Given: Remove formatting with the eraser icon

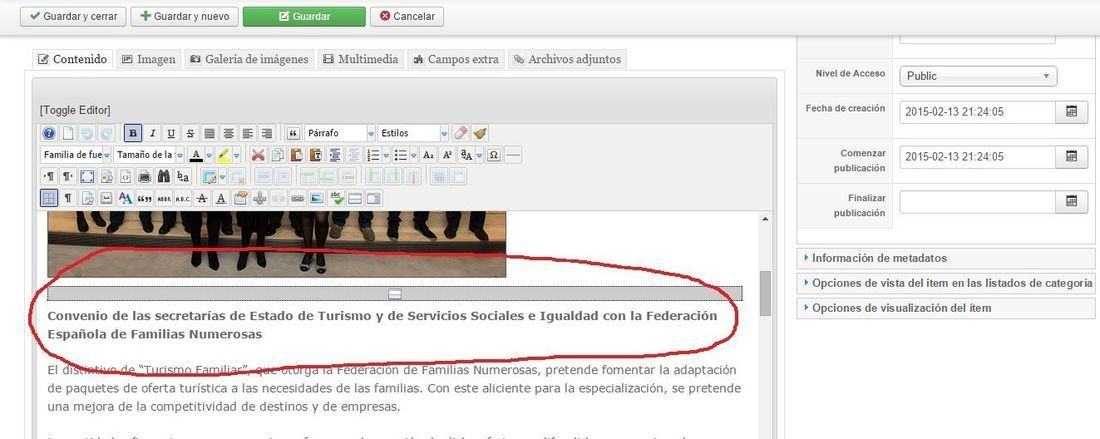Looking at the screenshot, I should point(460,133).
